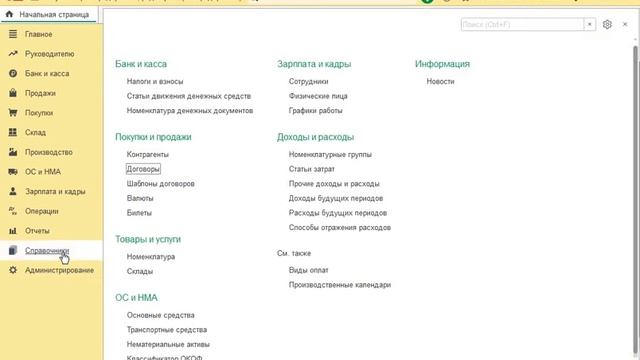Open the Продажи section
Screen dimensions: 640x360
pos(40,93)
